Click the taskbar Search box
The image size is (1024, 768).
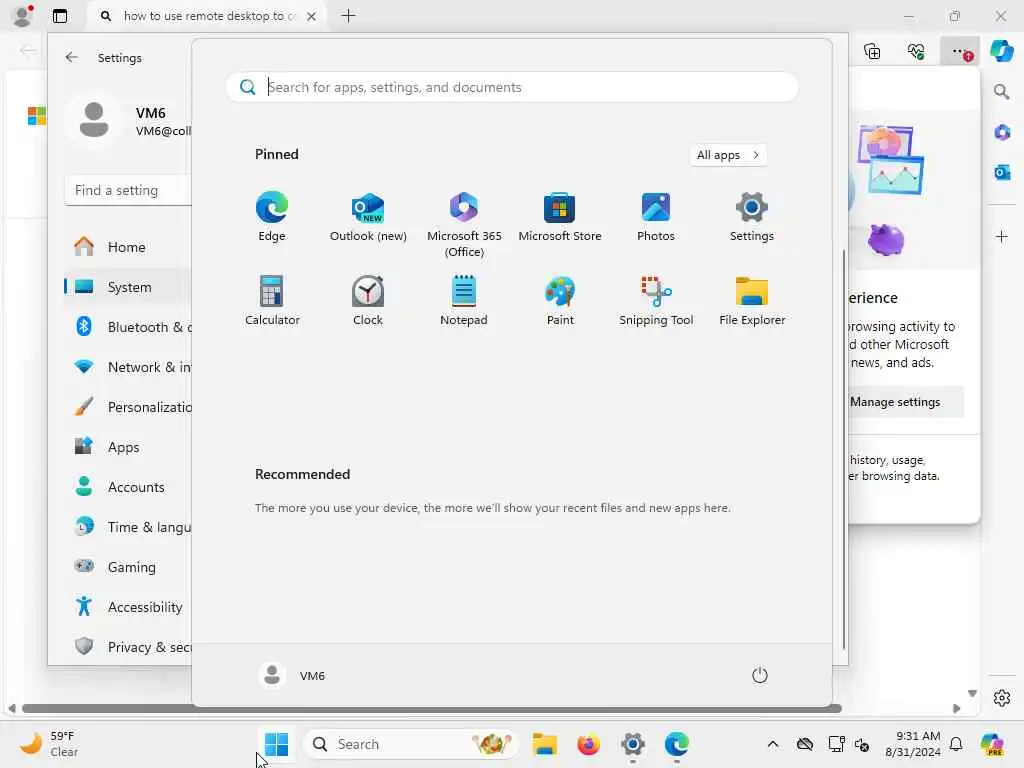pos(409,744)
